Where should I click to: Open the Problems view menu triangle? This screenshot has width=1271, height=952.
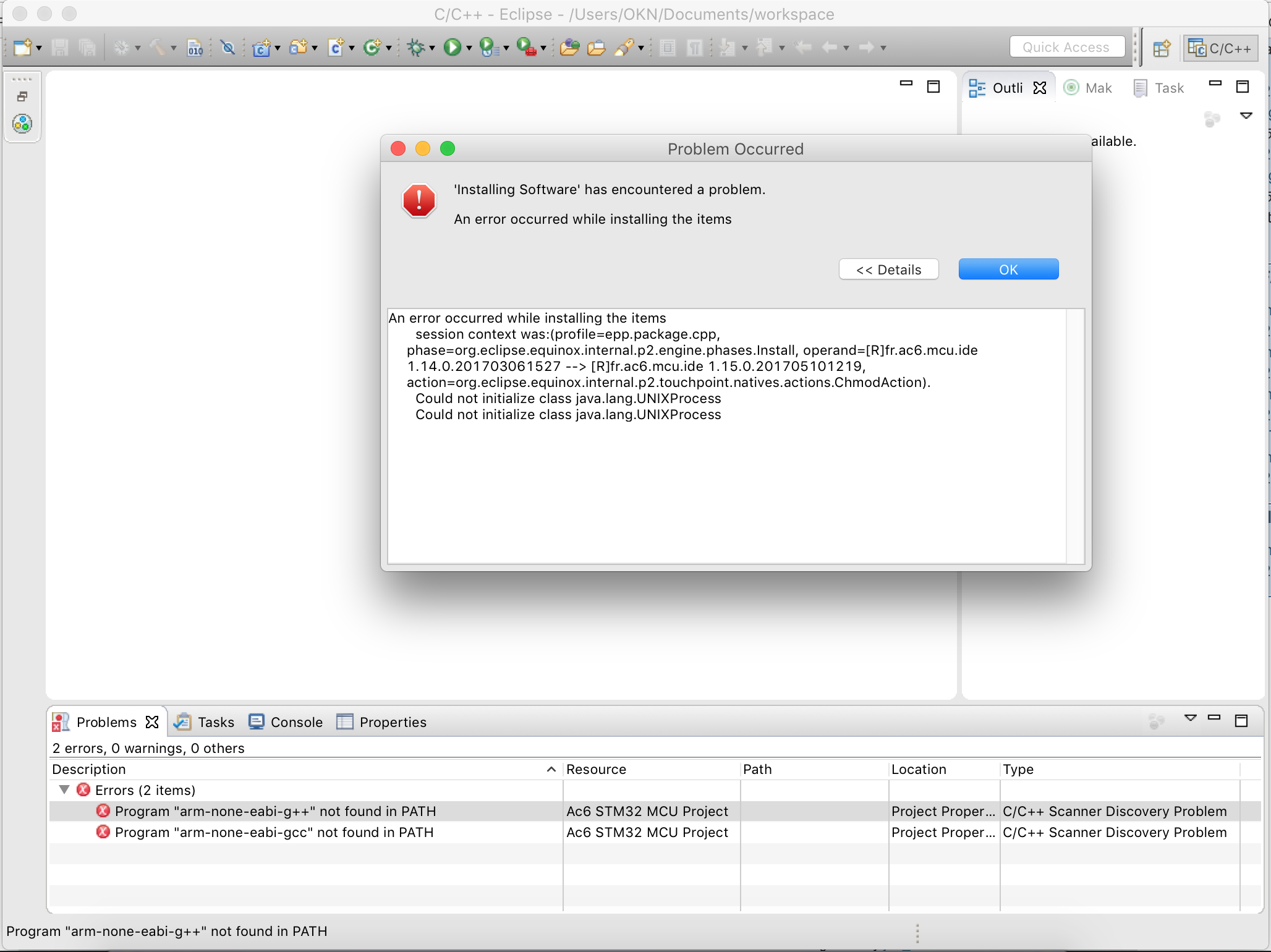[x=1190, y=718]
